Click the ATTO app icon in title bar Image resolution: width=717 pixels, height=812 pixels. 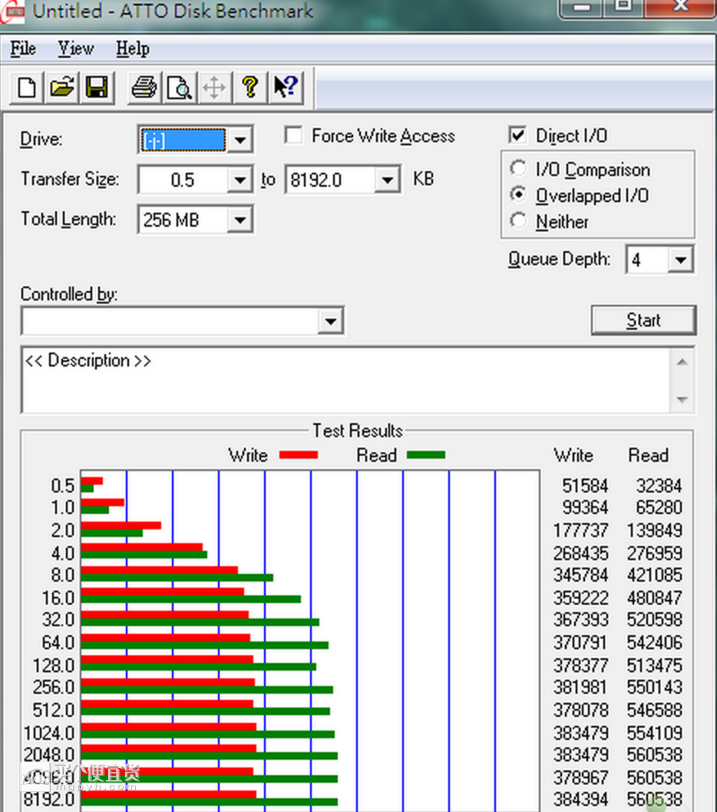coord(12,10)
